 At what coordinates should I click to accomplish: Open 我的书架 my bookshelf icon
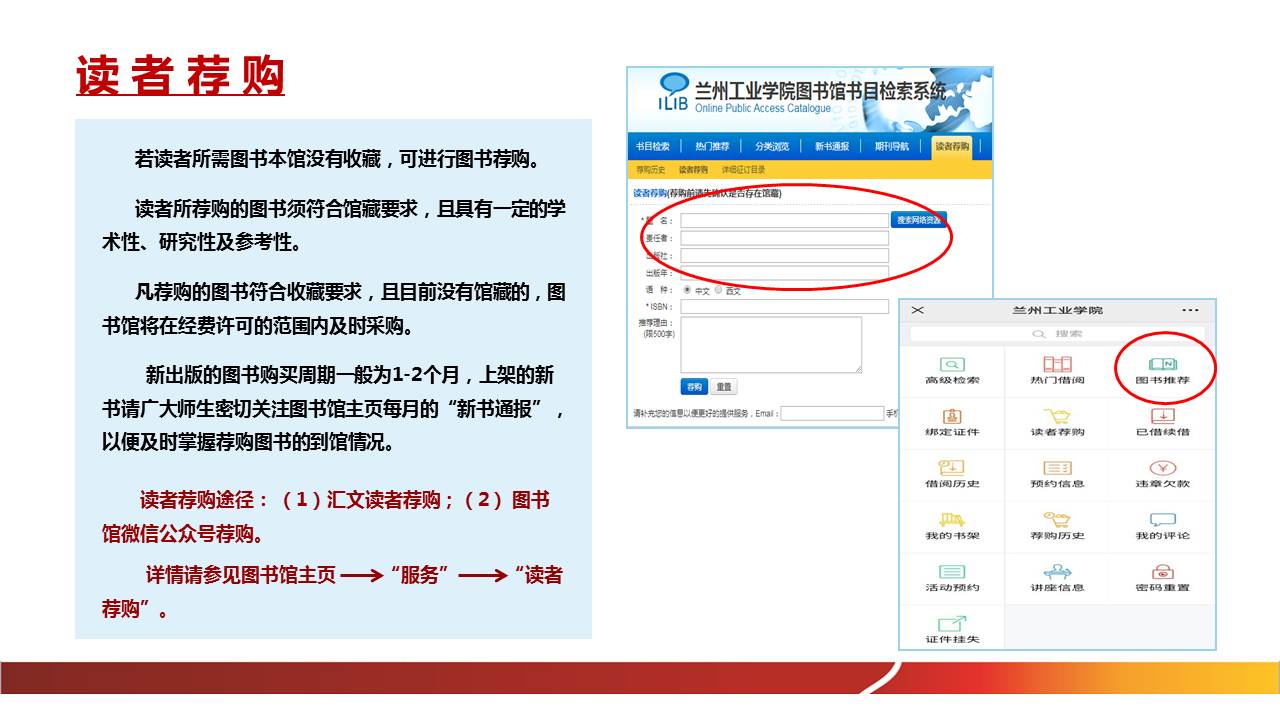pyautogui.click(x=952, y=522)
